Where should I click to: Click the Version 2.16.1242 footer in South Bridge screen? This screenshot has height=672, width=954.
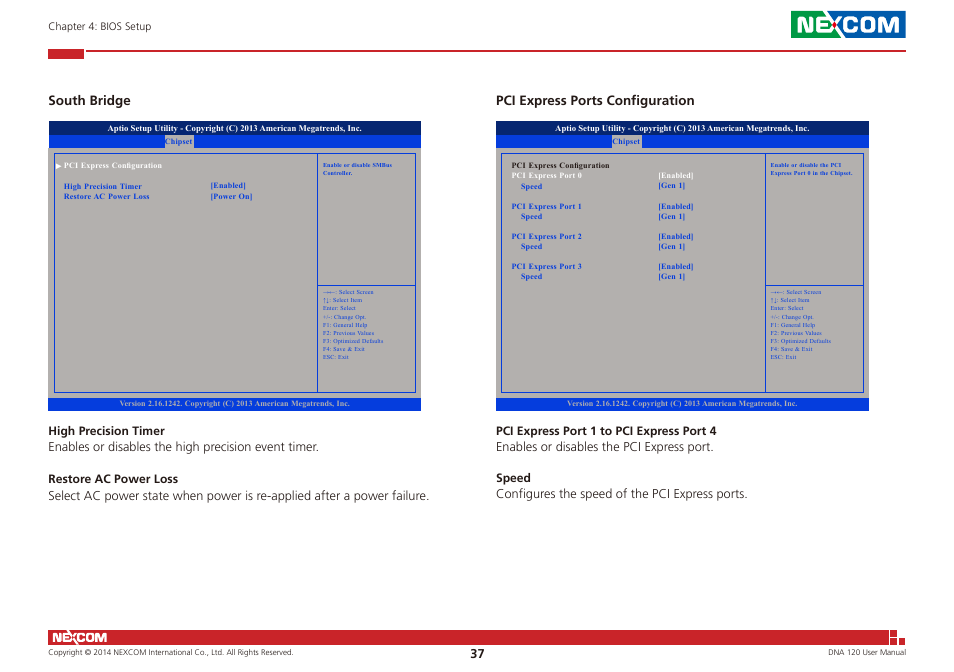coord(234,404)
